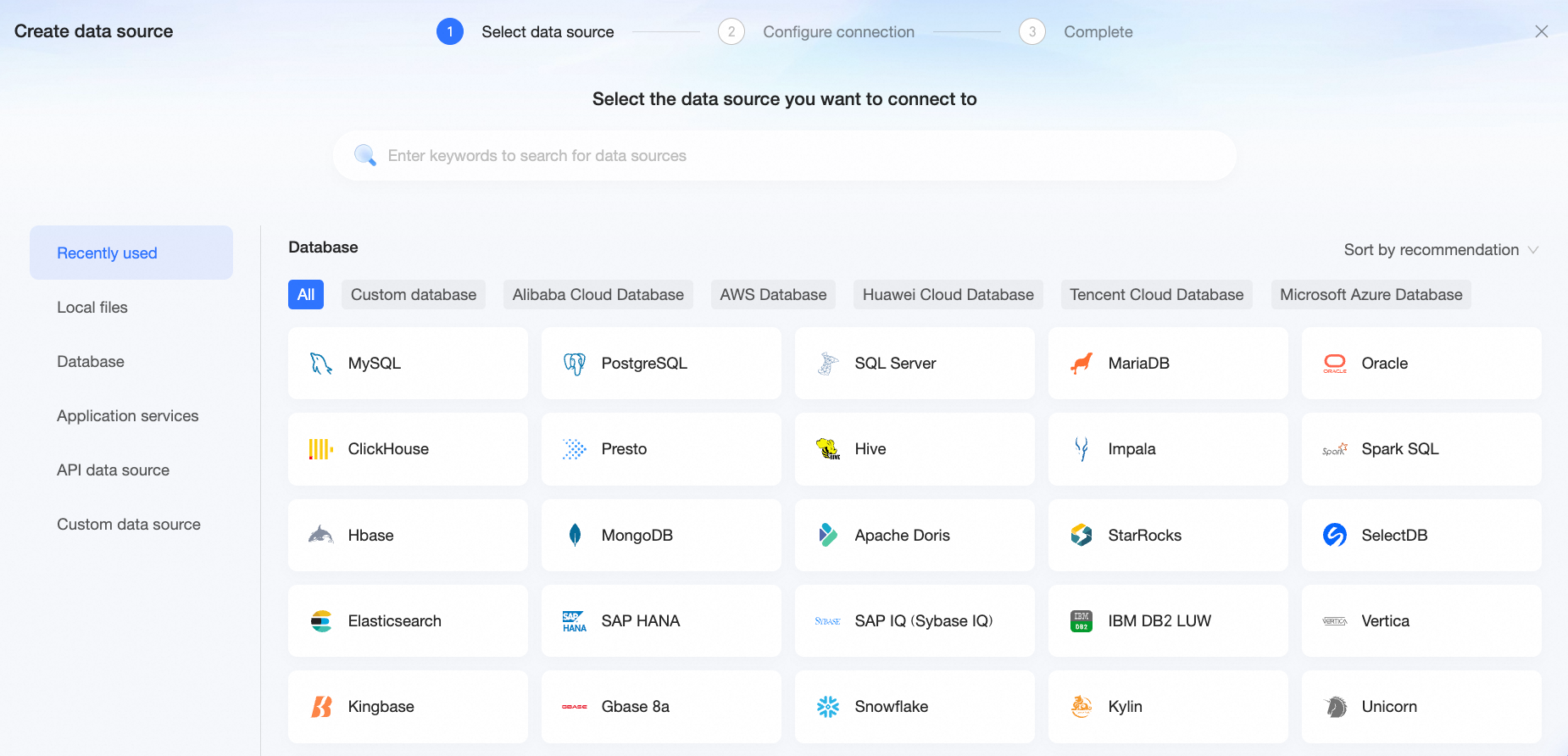The width and height of the screenshot is (1568, 756).
Task: Open the Sort by recommendation dropdown
Action: pos(1441,250)
